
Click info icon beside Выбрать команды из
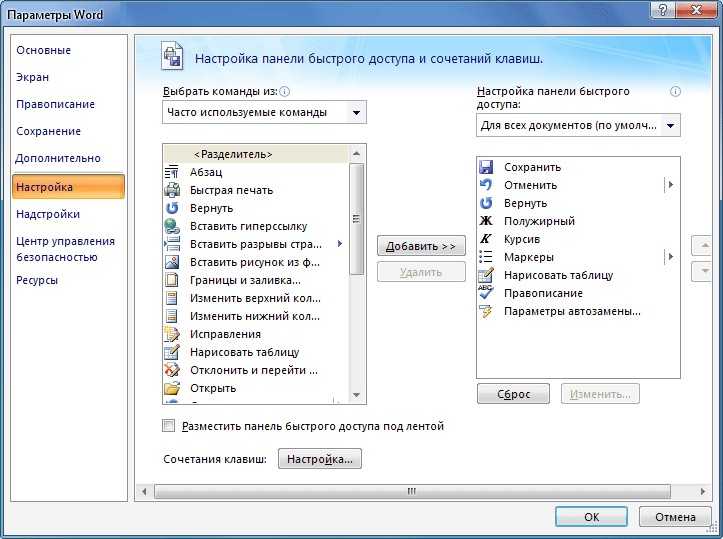[x=284, y=91]
